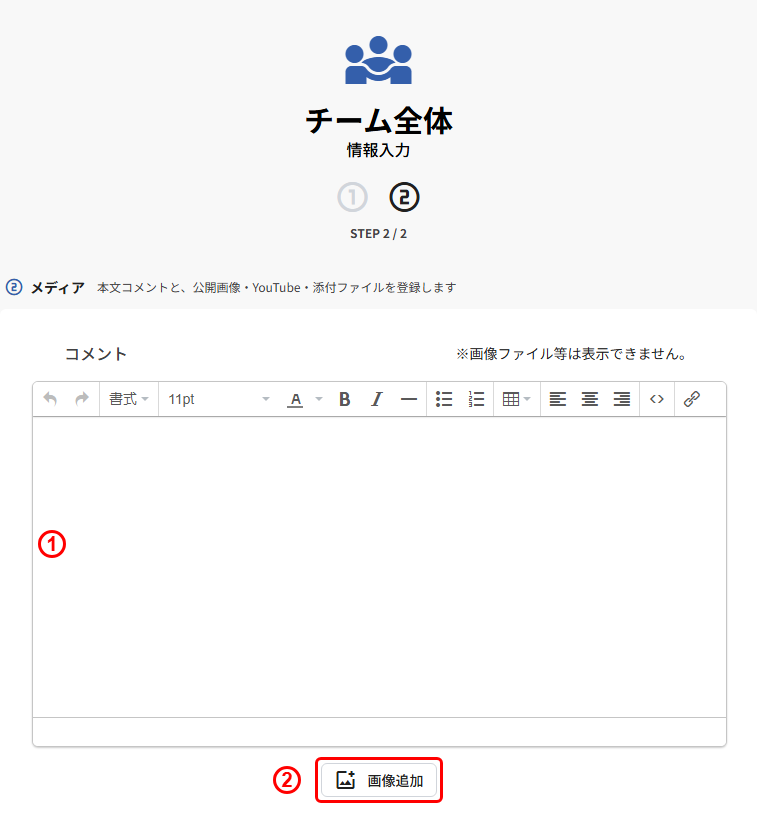Redo the last undone edit
Screen dimensions: 757x827
click(82, 399)
